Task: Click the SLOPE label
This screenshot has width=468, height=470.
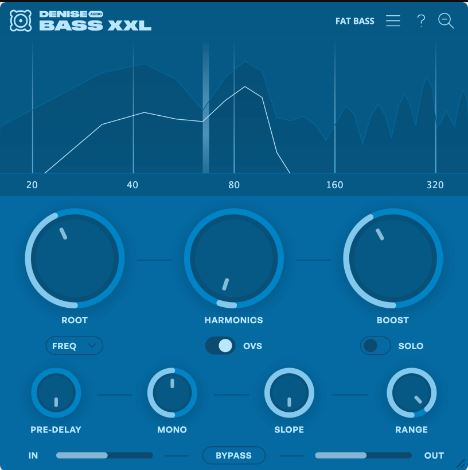Action: (x=289, y=429)
